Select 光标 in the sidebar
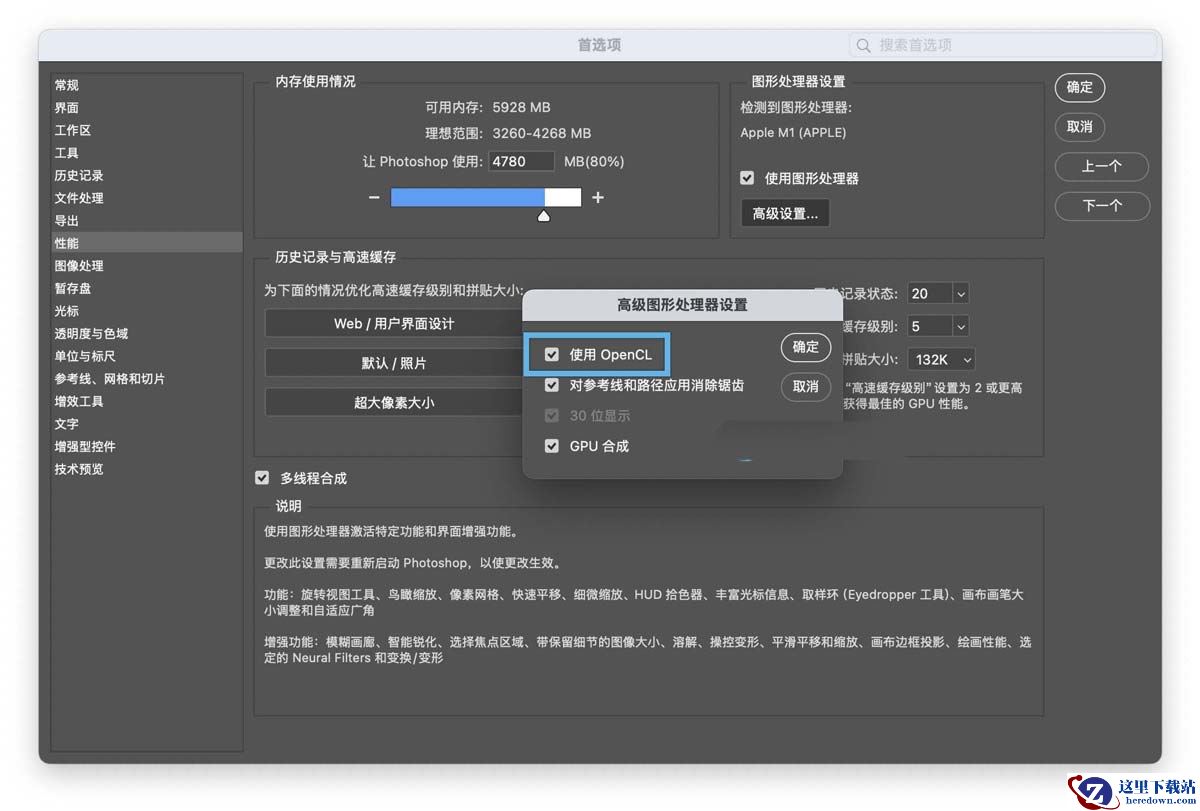Viewport: 1200px width, 811px height. point(67,311)
